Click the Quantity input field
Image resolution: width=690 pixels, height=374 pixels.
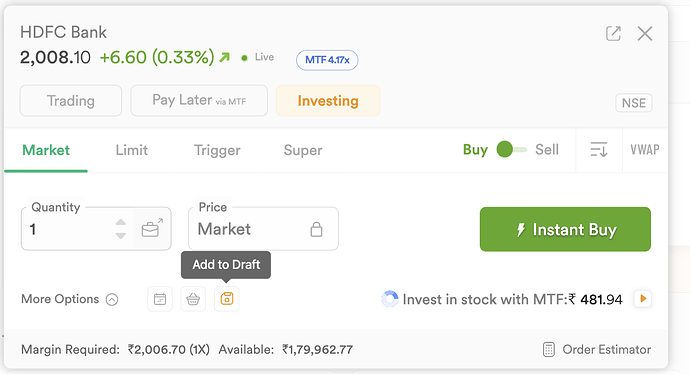coord(70,229)
